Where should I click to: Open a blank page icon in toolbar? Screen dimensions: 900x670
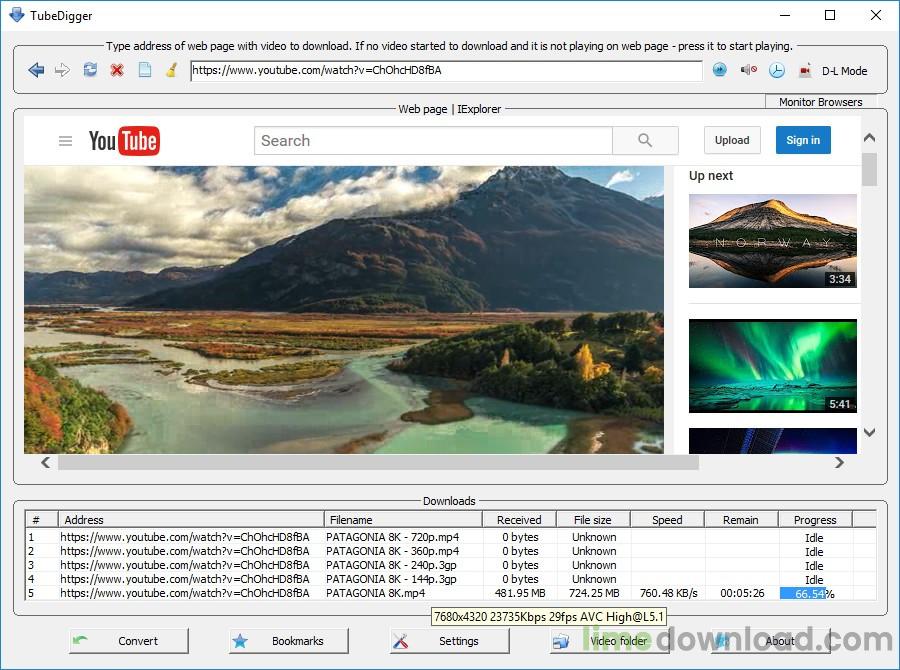[145, 70]
